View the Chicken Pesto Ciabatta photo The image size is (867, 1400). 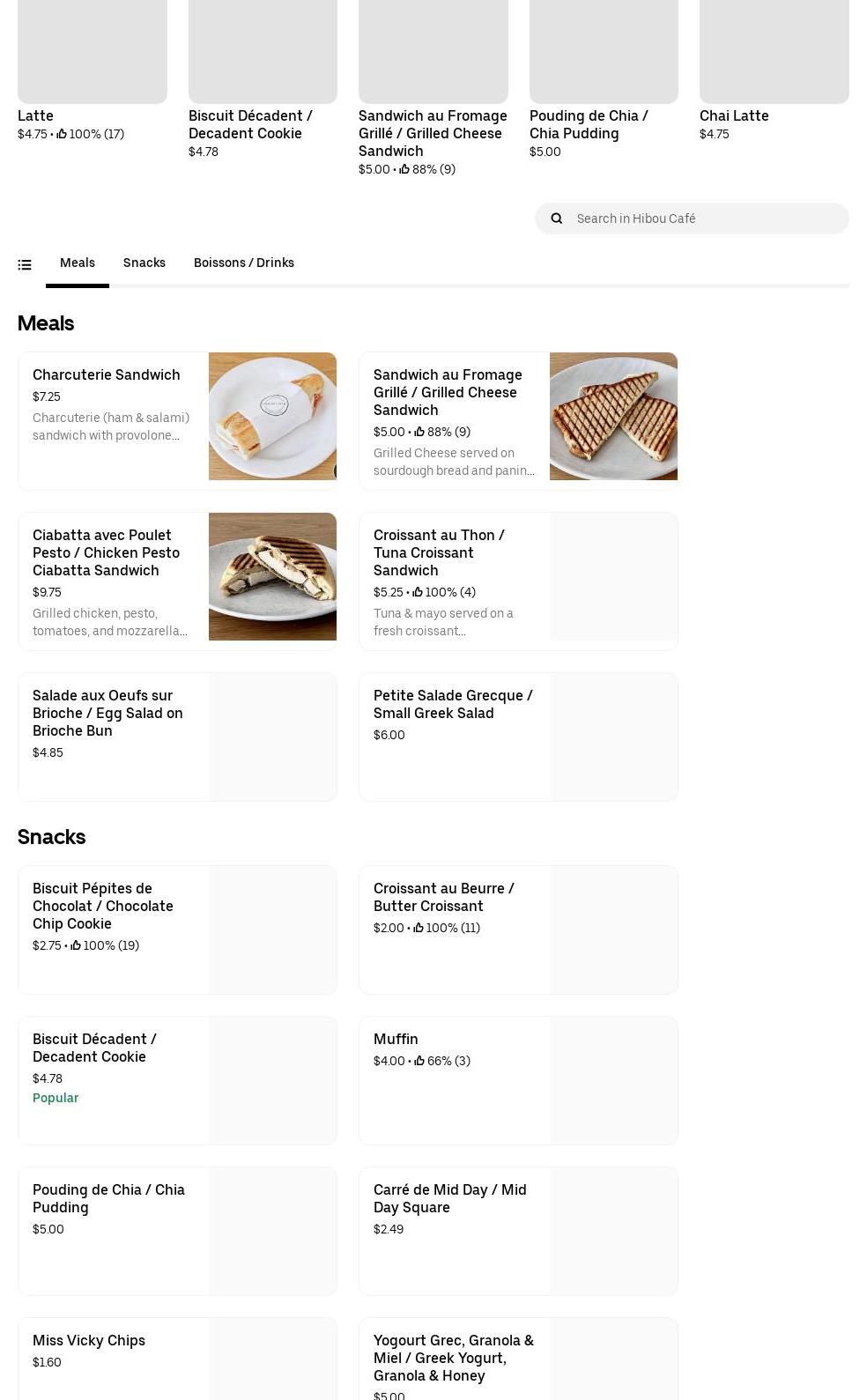click(x=272, y=577)
